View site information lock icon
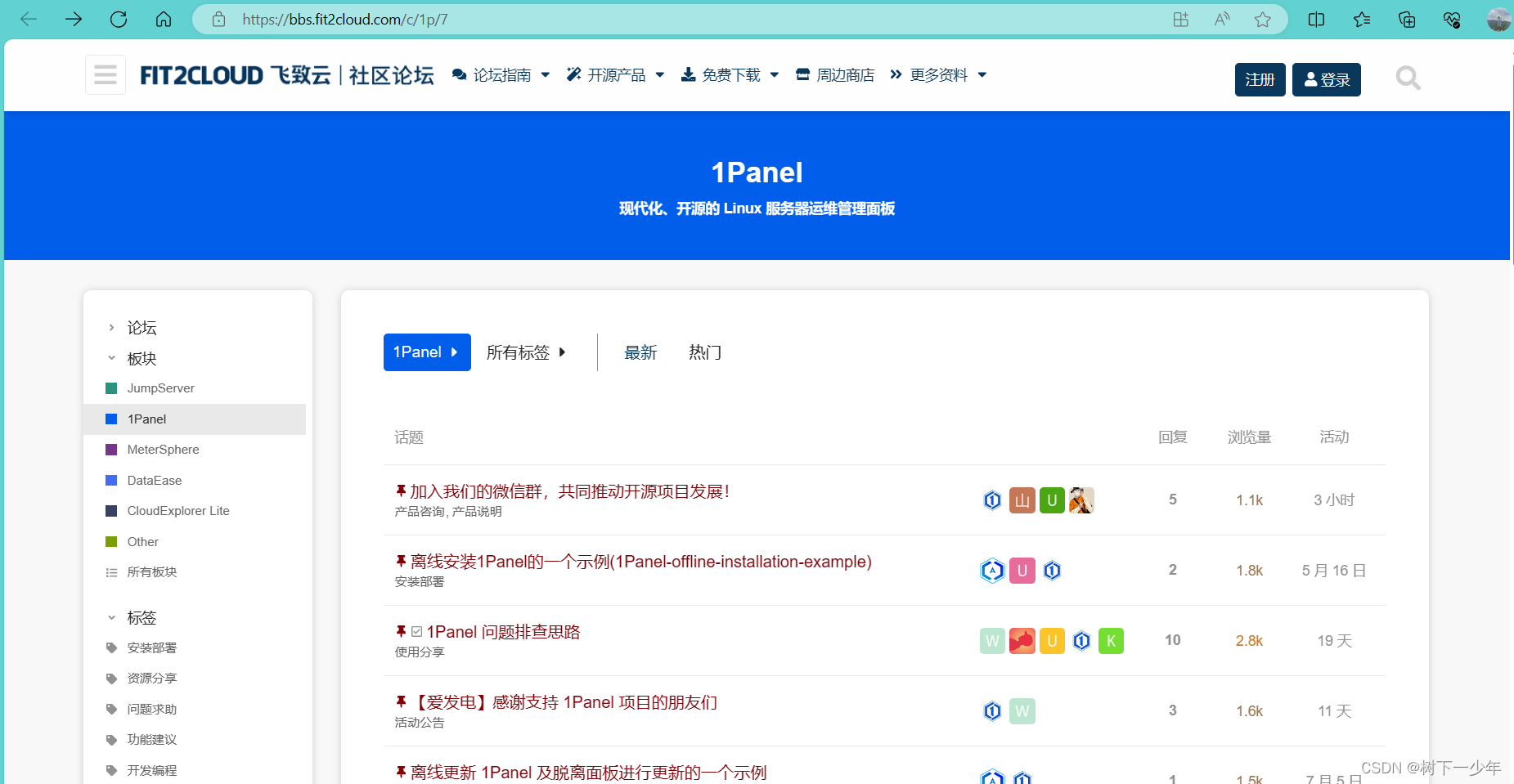Image resolution: width=1514 pixels, height=784 pixels. [x=218, y=20]
